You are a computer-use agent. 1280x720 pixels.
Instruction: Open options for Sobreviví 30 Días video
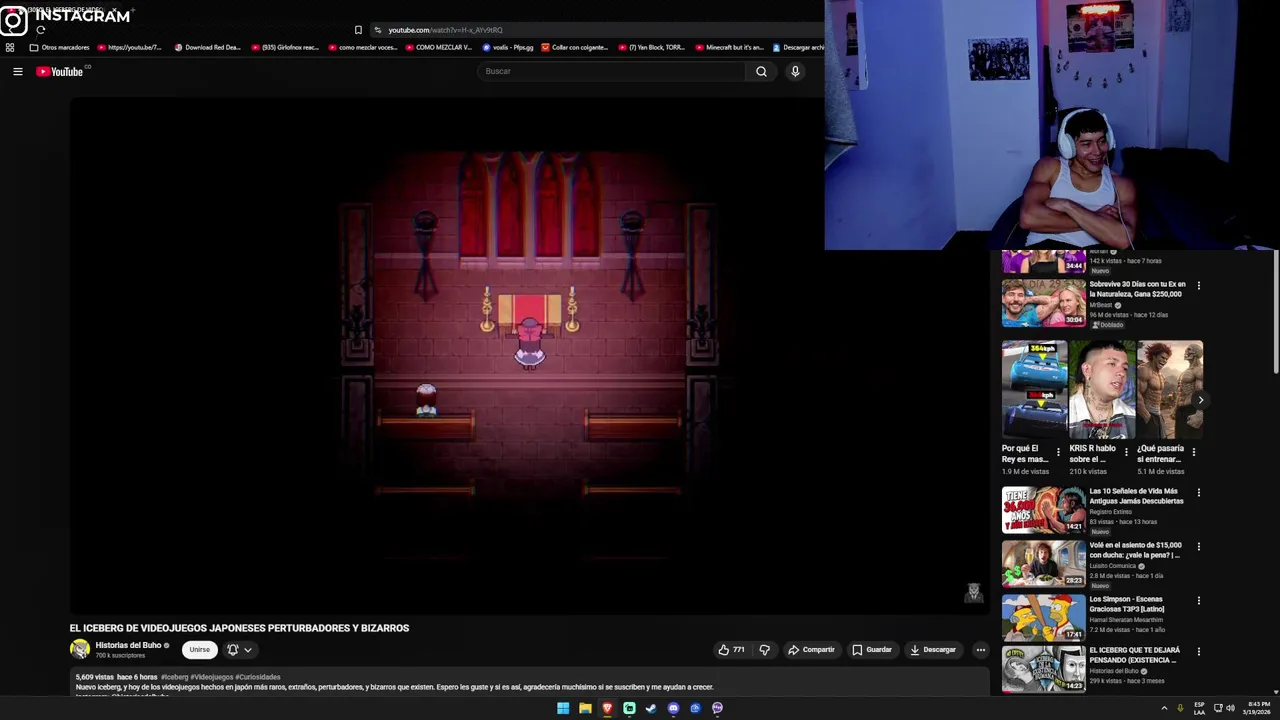pyautogui.click(x=1199, y=286)
